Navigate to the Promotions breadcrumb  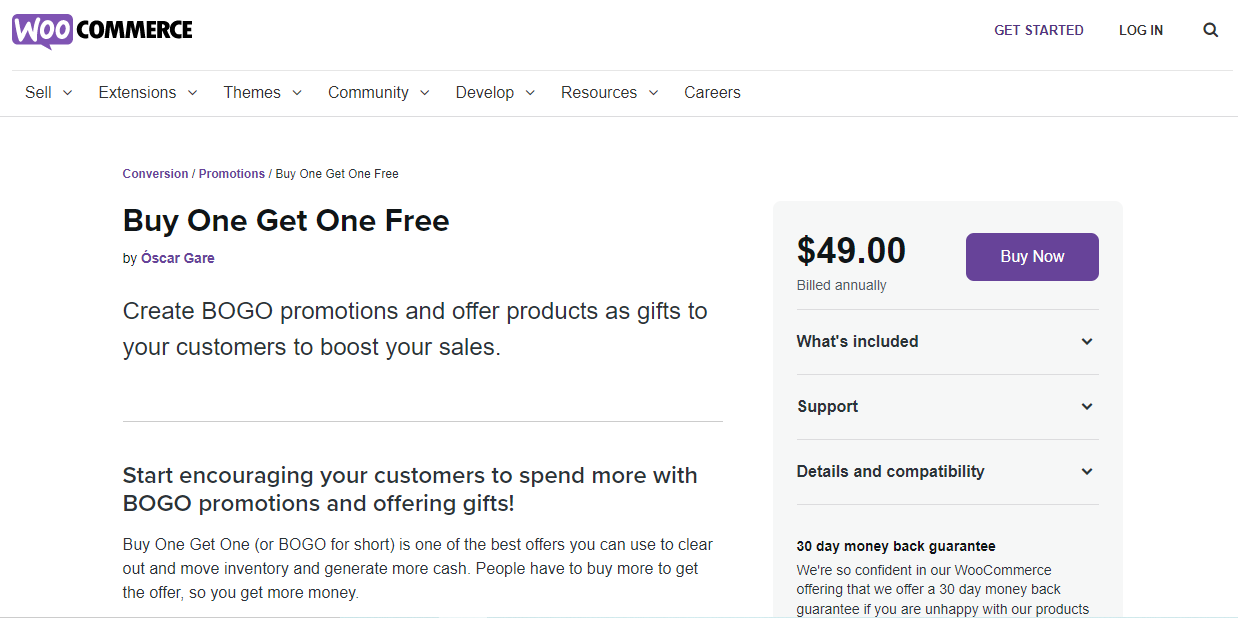[x=231, y=174]
